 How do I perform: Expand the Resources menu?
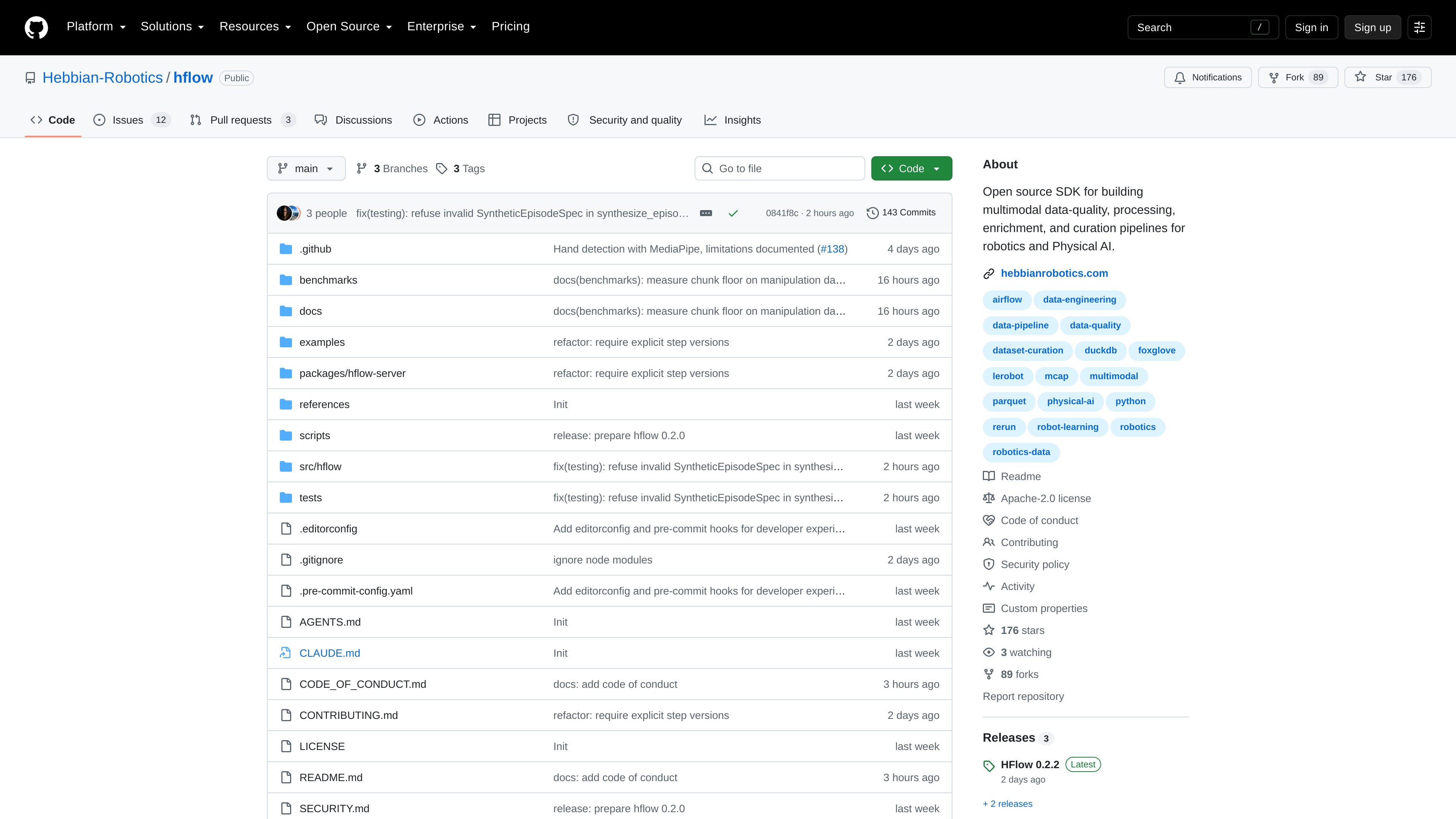click(255, 27)
